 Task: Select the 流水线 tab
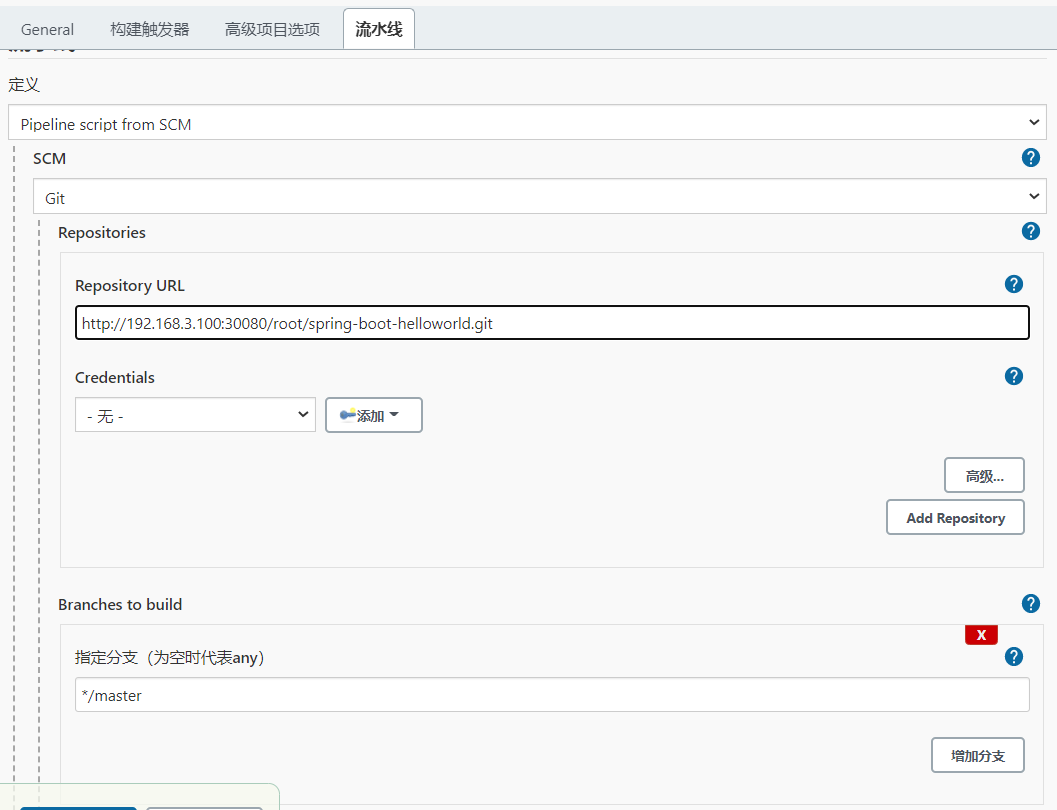pyautogui.click(x=379, y=29)
